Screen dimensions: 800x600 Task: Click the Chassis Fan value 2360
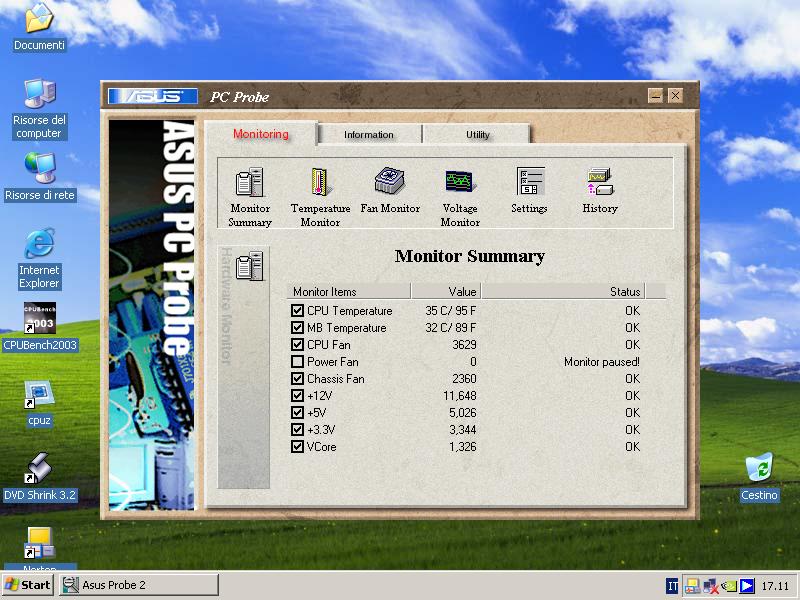464,379
